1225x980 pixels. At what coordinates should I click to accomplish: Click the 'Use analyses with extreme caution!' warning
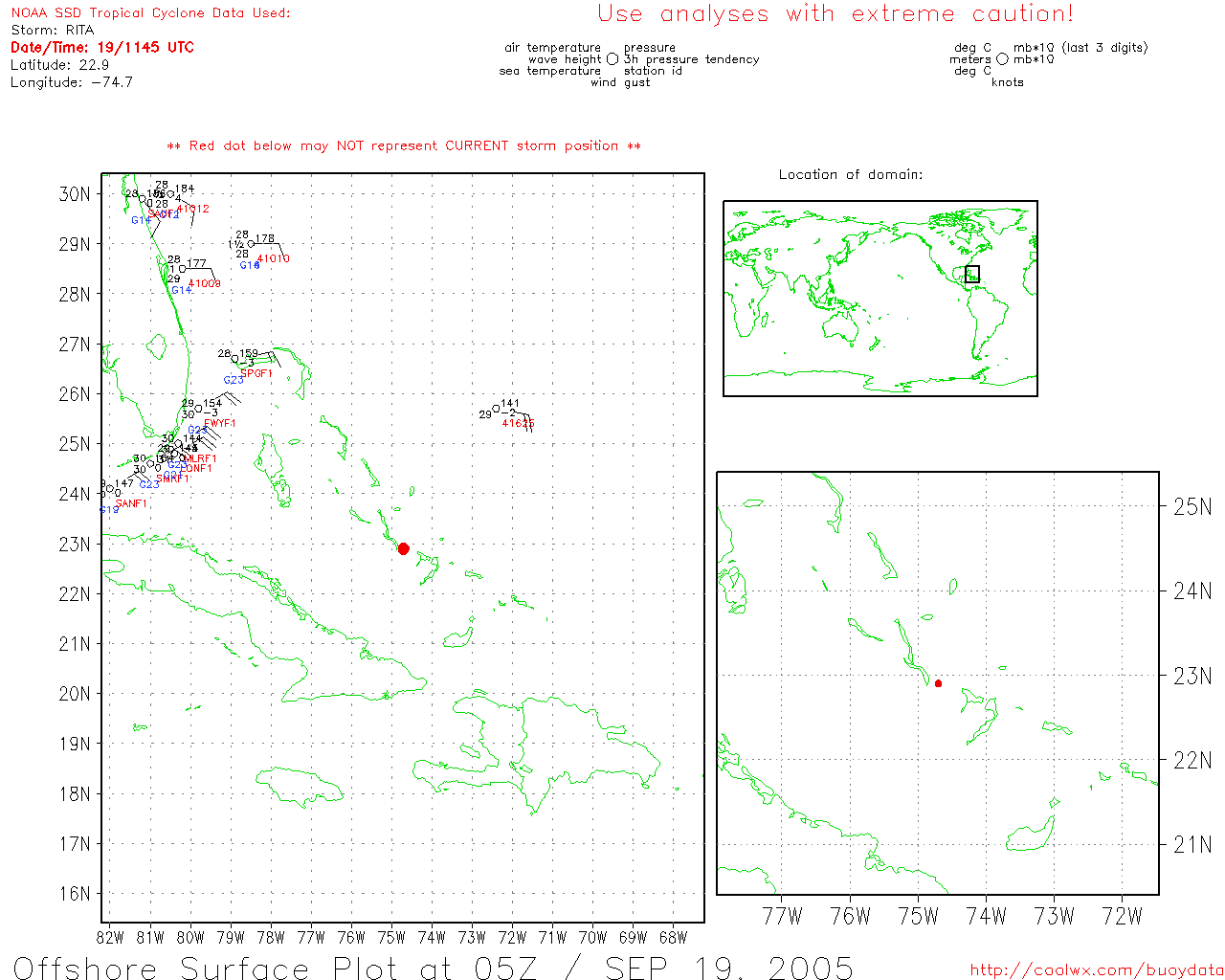pyautogui.click(x=835, y=14)
